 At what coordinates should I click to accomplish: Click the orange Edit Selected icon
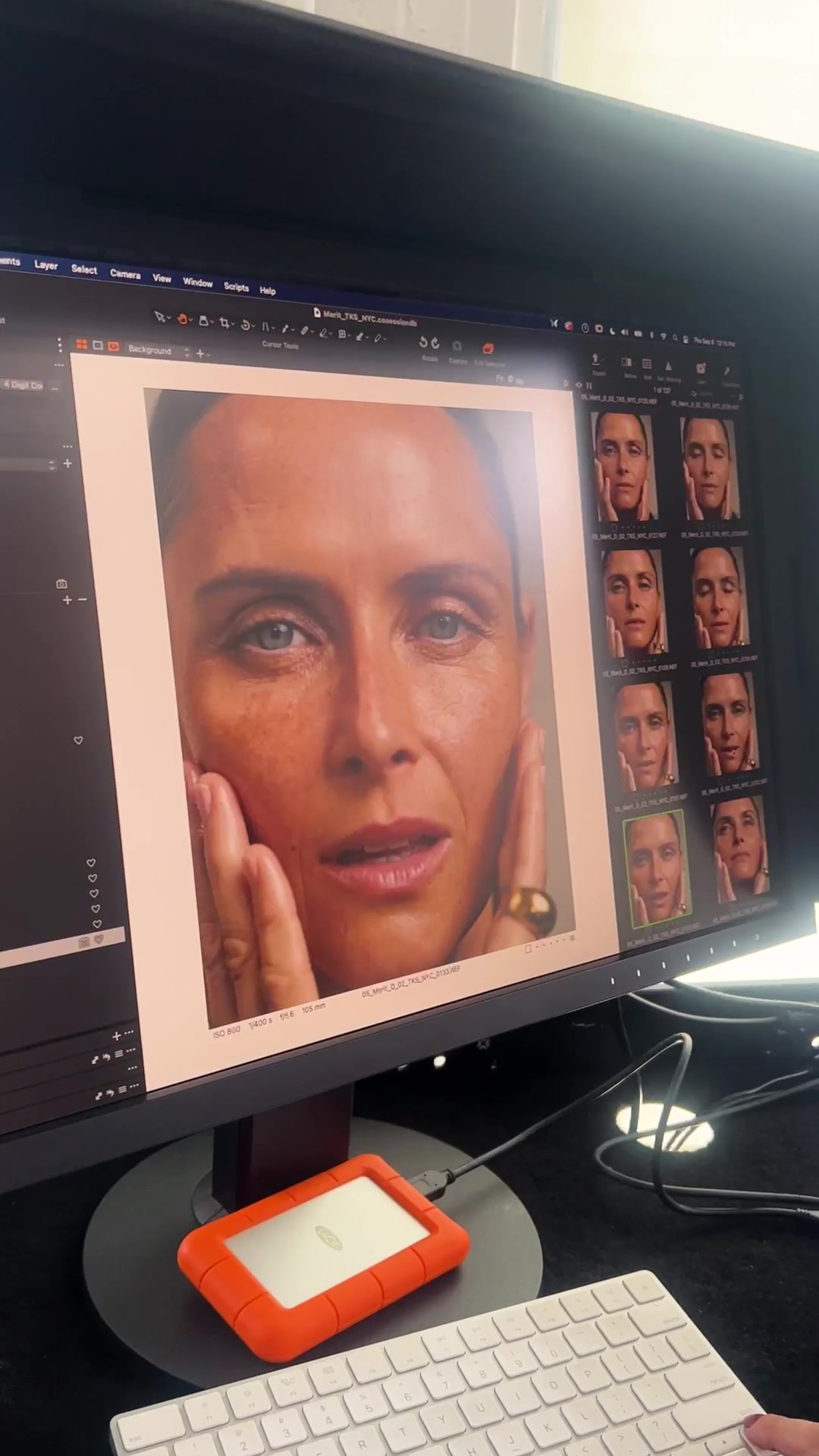(x=488, y=348)
